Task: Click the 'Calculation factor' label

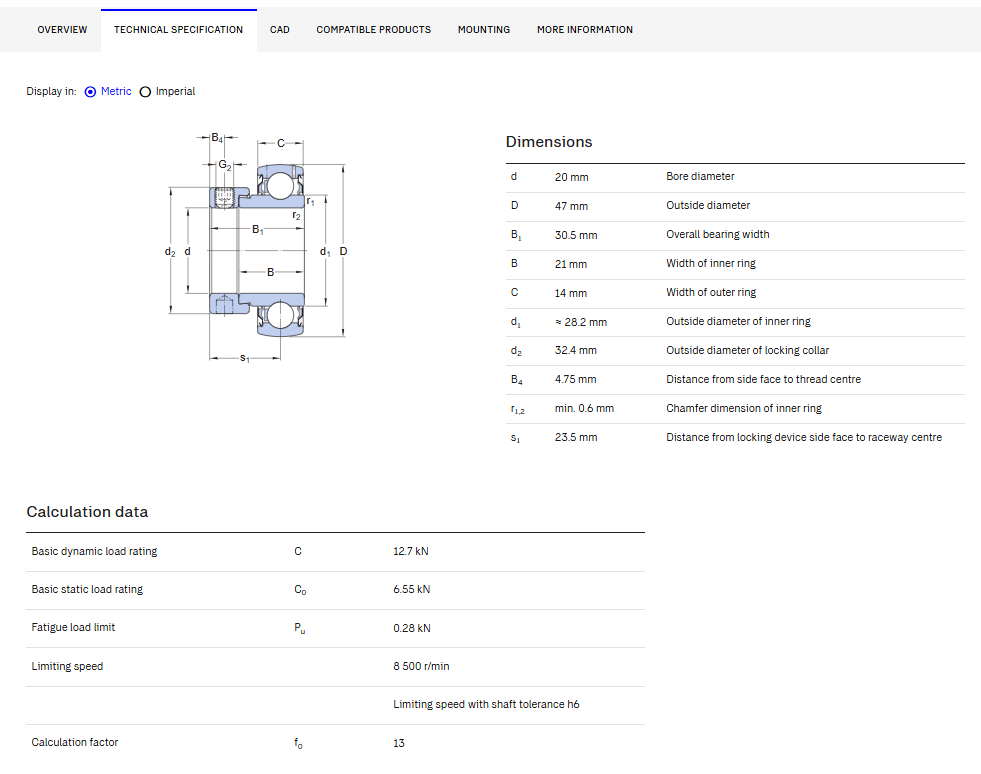Action: tap(74, 743)
